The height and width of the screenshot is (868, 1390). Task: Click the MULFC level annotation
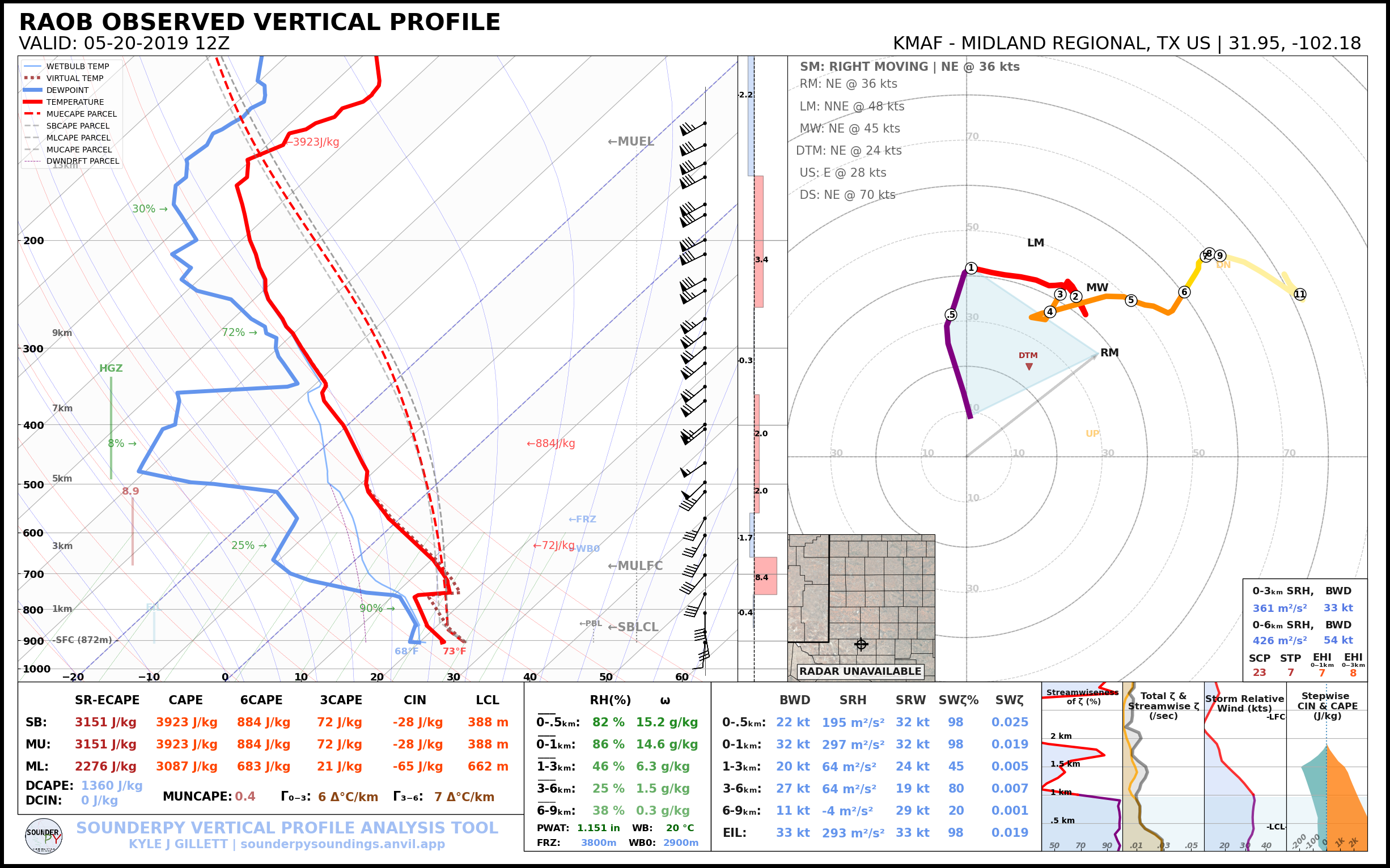click(x=635, y=566)
